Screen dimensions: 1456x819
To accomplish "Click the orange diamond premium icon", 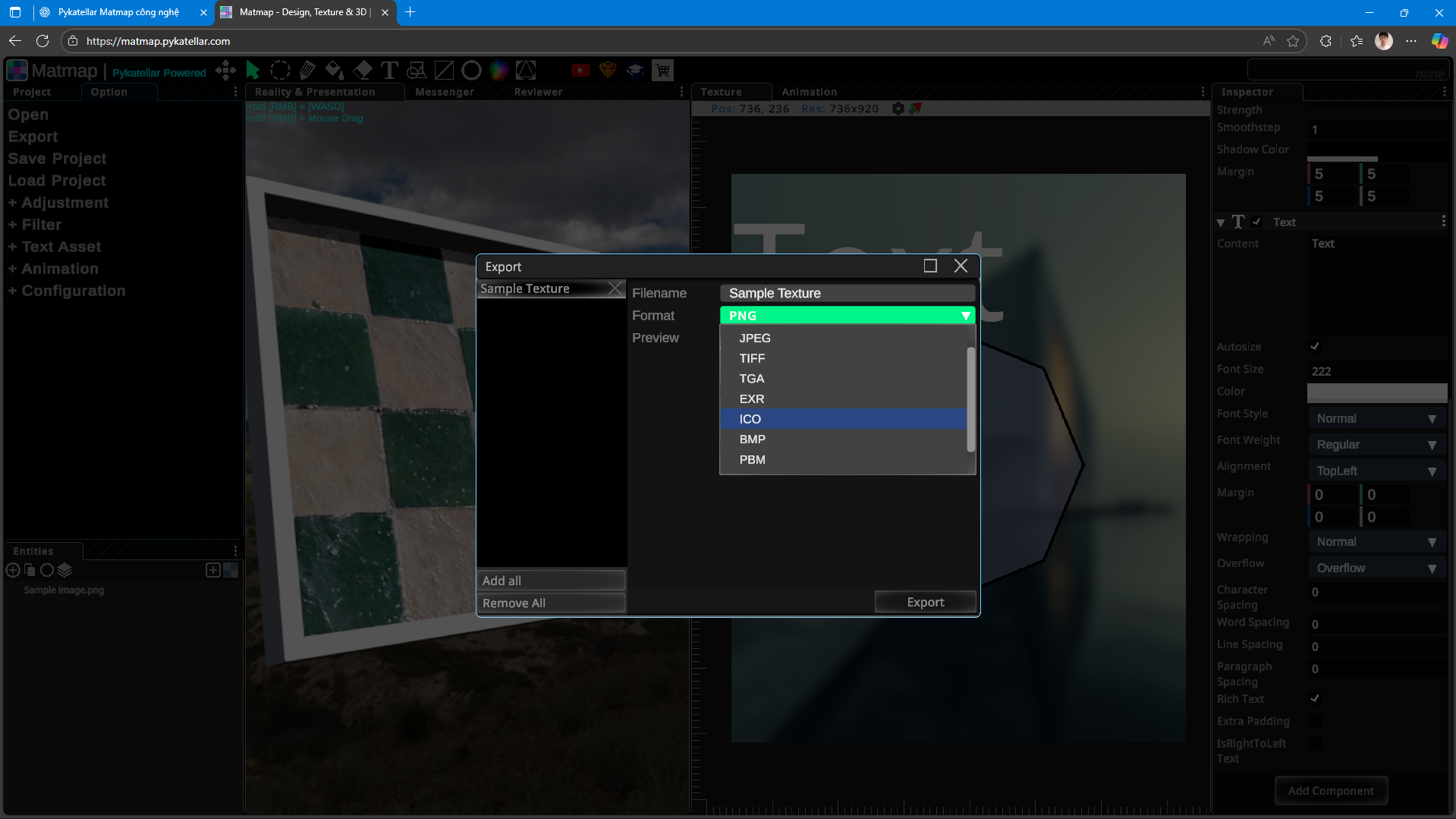I will pos(608,71).
